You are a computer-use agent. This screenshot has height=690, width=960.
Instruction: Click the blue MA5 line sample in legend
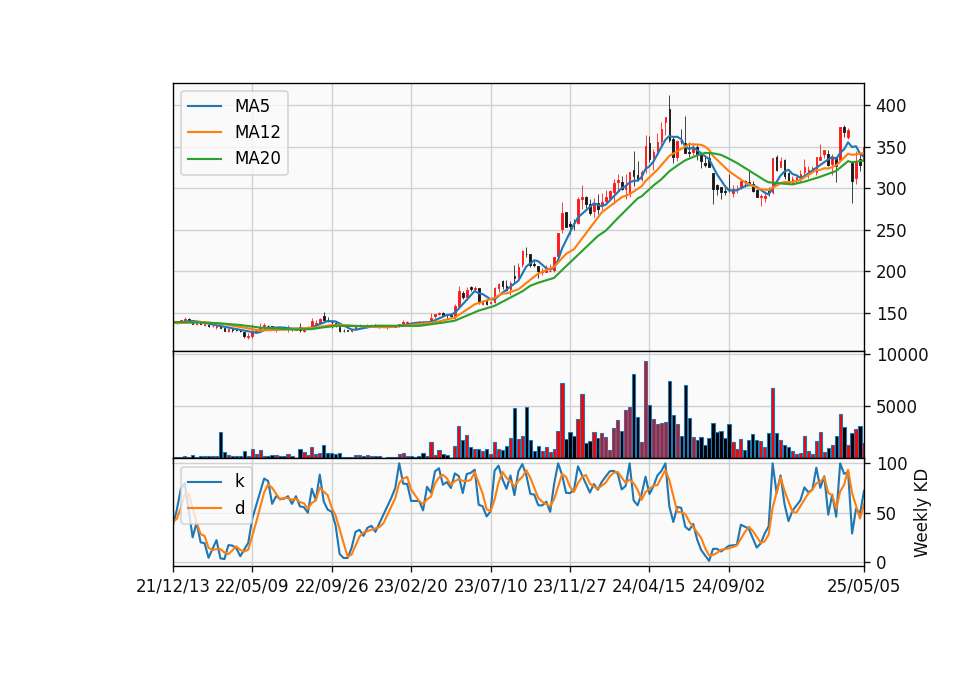(x=204, y=106)
